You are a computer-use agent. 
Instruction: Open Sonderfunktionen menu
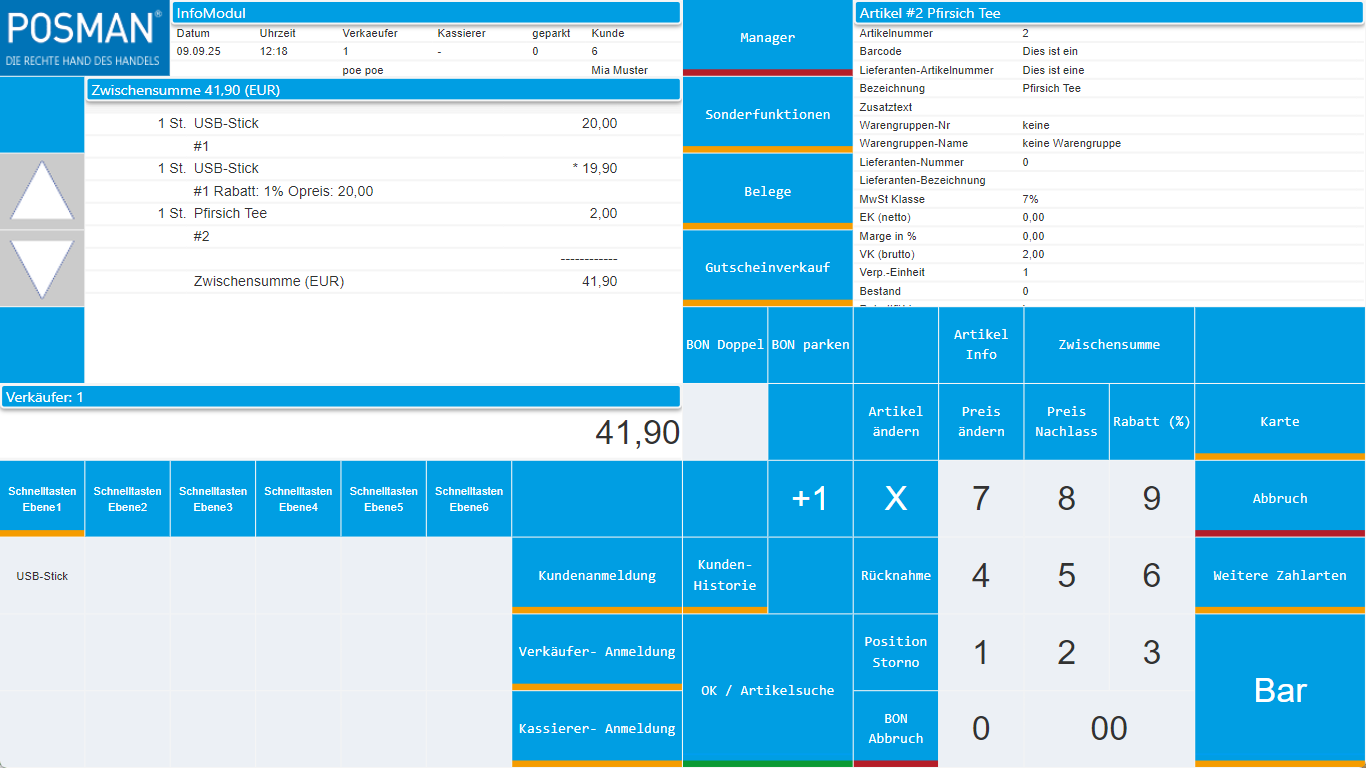(767, 114)
